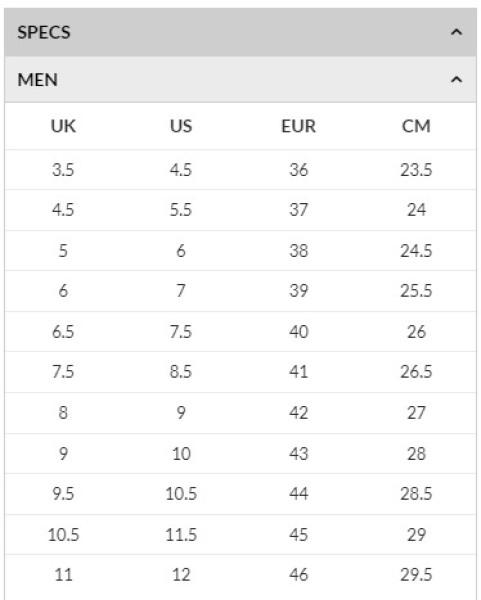Click EUR size 38 cell
Image resolution: width=481 pixels, height=600 pixels.
[298, 251]
